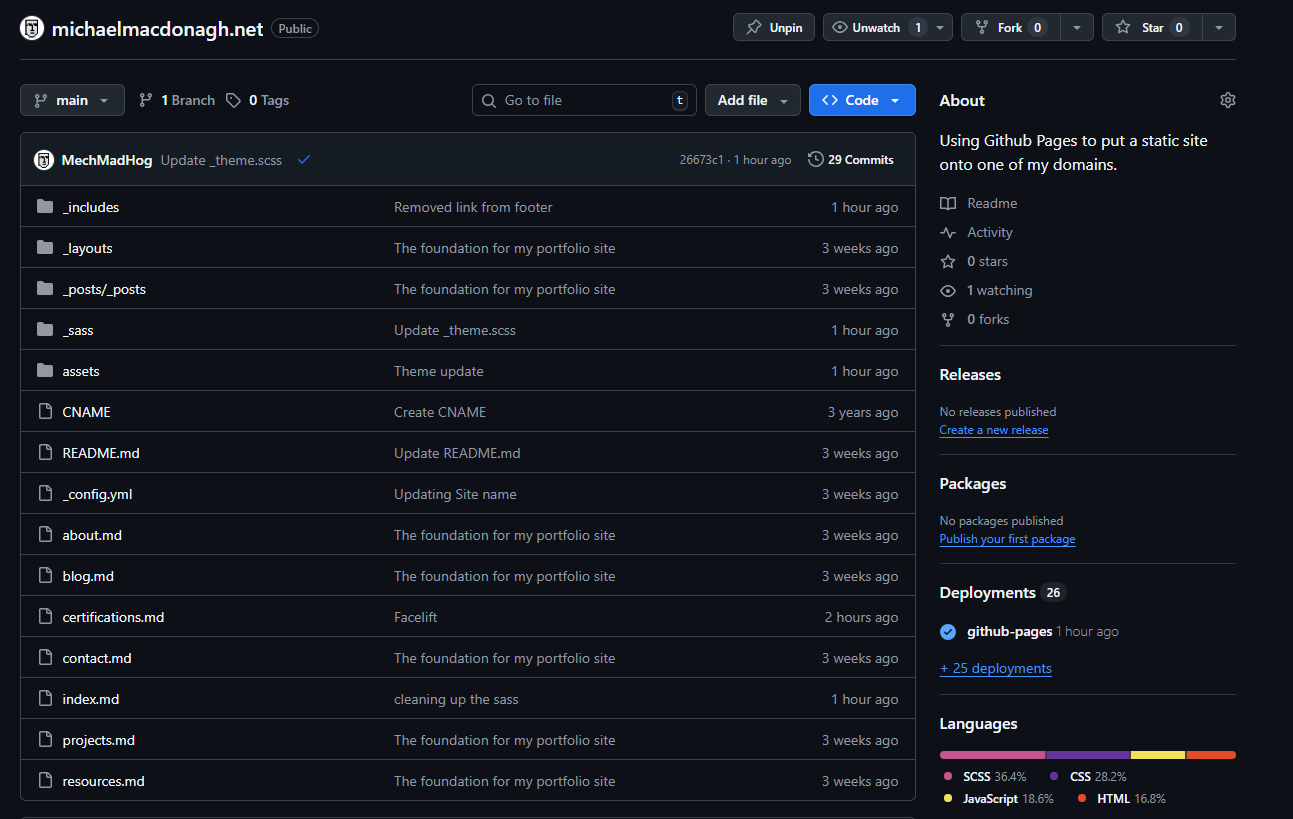Show the + 25 deployments link

(996, 668)
